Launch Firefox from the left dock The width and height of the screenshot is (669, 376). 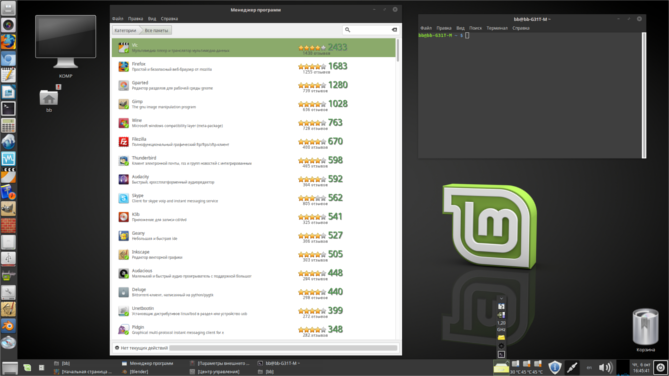click(x=8, y=42)
